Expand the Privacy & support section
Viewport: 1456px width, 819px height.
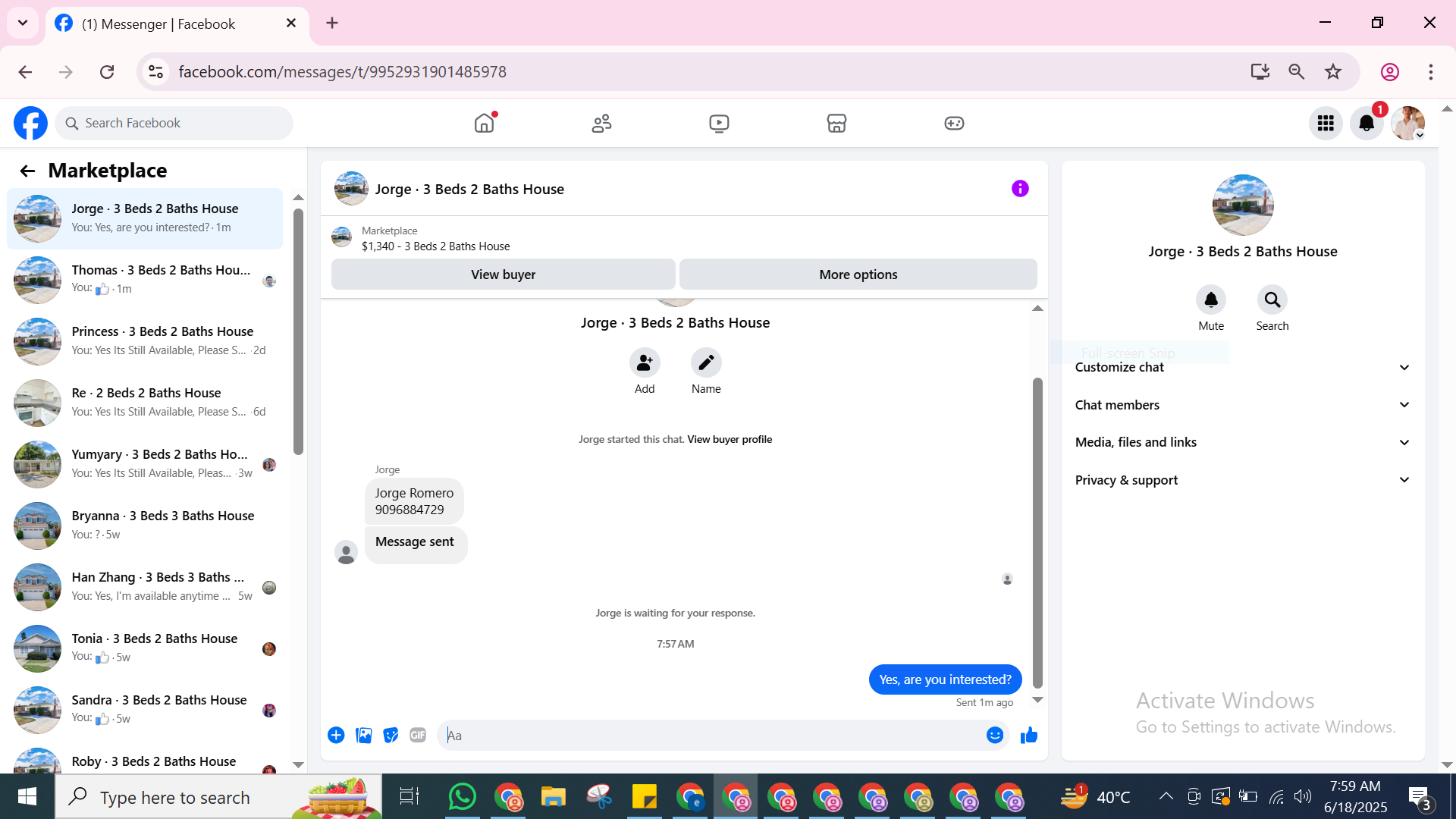[x=1242, y=480]
